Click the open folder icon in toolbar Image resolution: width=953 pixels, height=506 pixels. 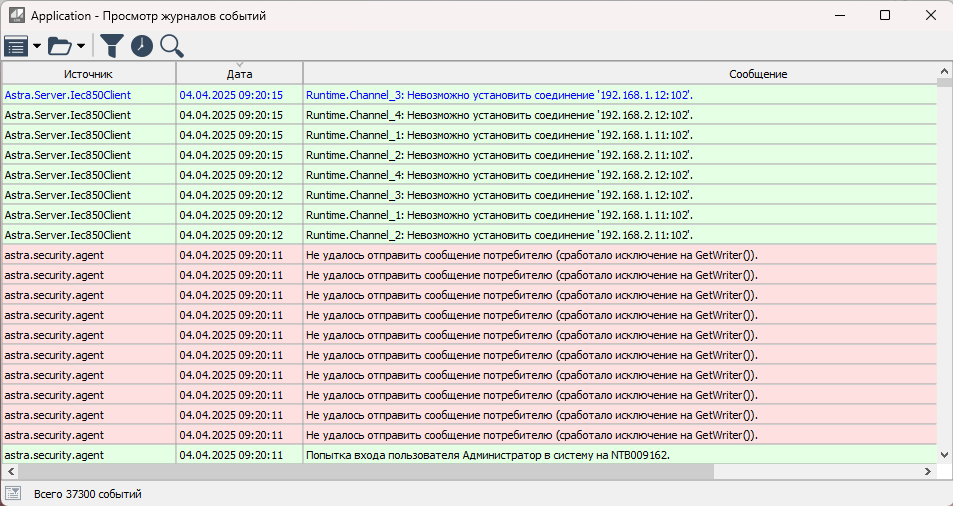click(61, 46)
